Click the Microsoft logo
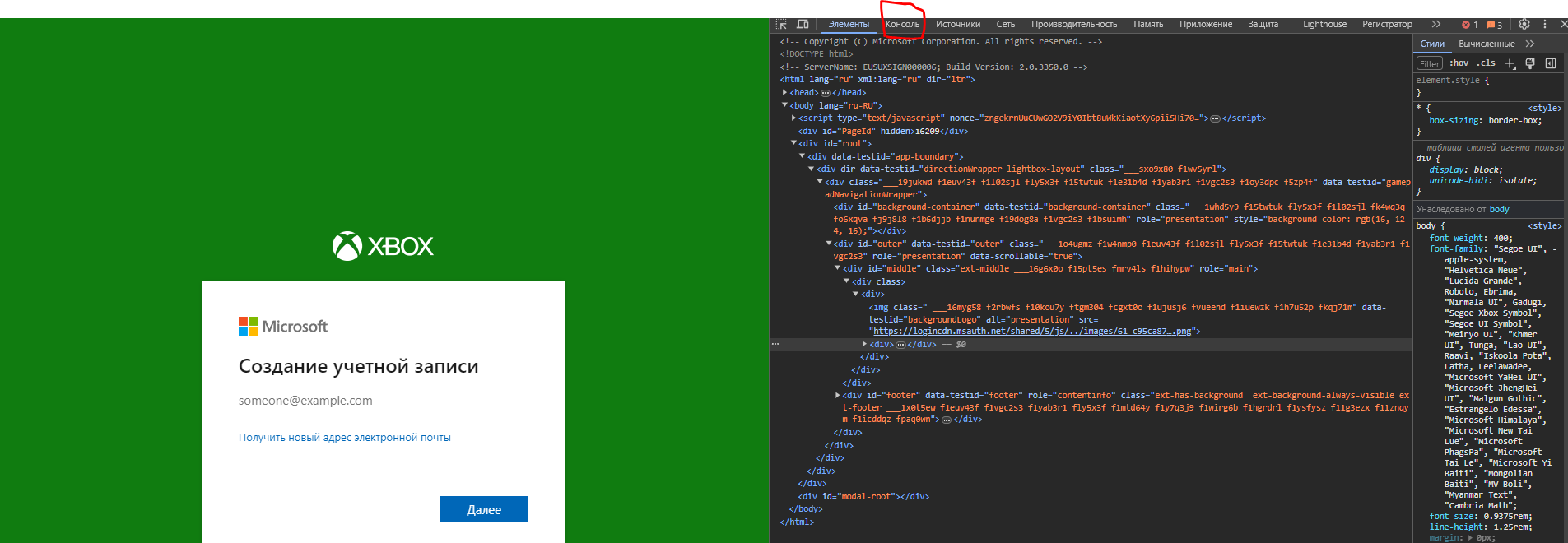 pos(283,327)
